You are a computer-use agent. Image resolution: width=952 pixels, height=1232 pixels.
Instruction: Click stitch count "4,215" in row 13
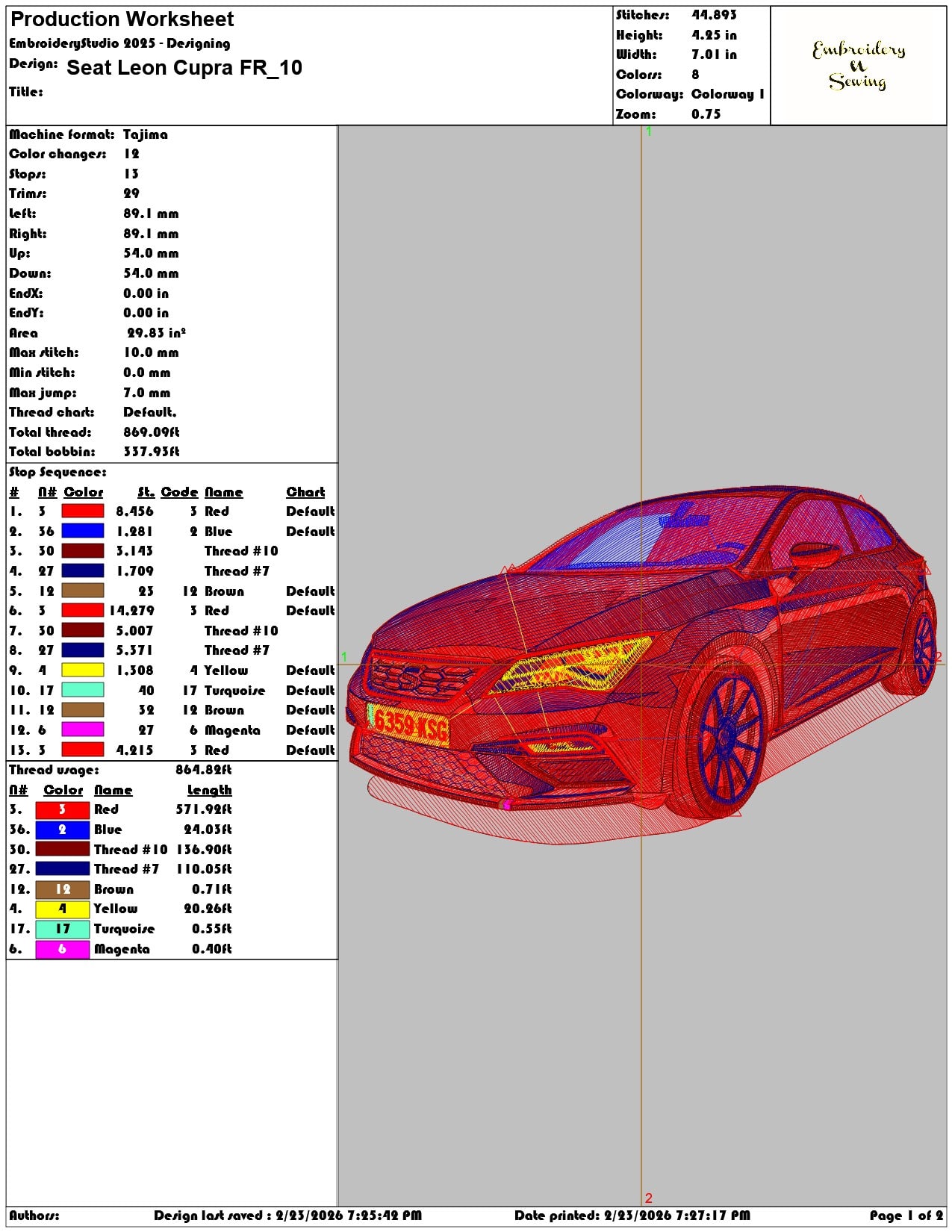134,750
